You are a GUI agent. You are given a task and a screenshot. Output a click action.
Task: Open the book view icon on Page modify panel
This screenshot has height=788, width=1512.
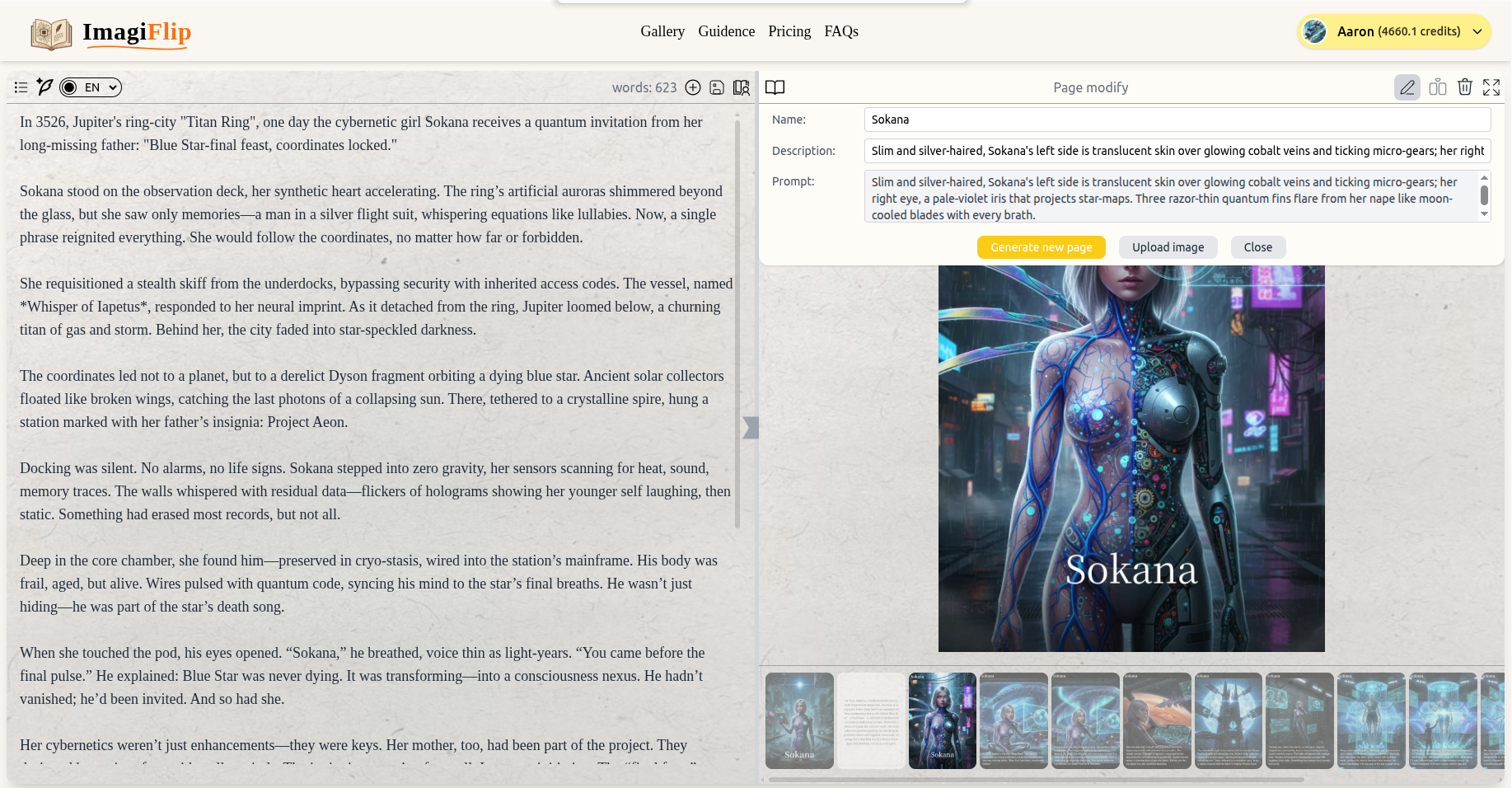click(x=775, y=87)
